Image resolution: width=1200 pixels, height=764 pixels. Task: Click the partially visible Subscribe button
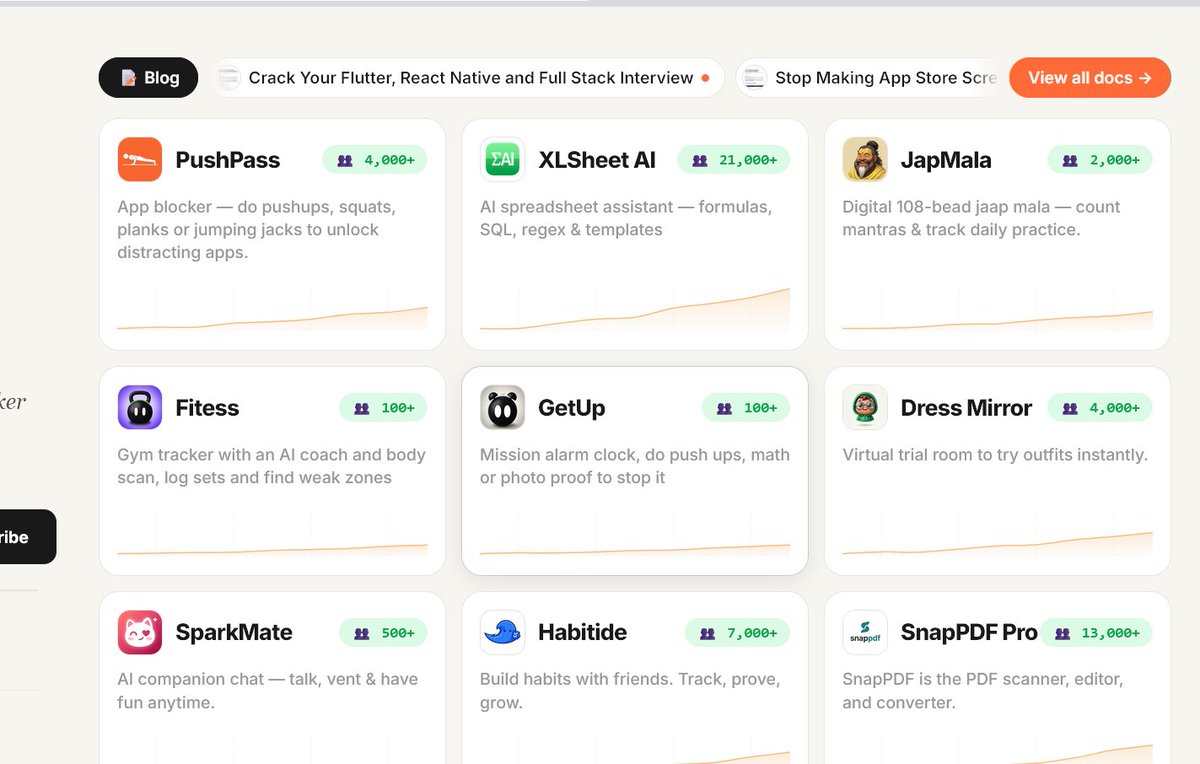click(x=28, y=537)
